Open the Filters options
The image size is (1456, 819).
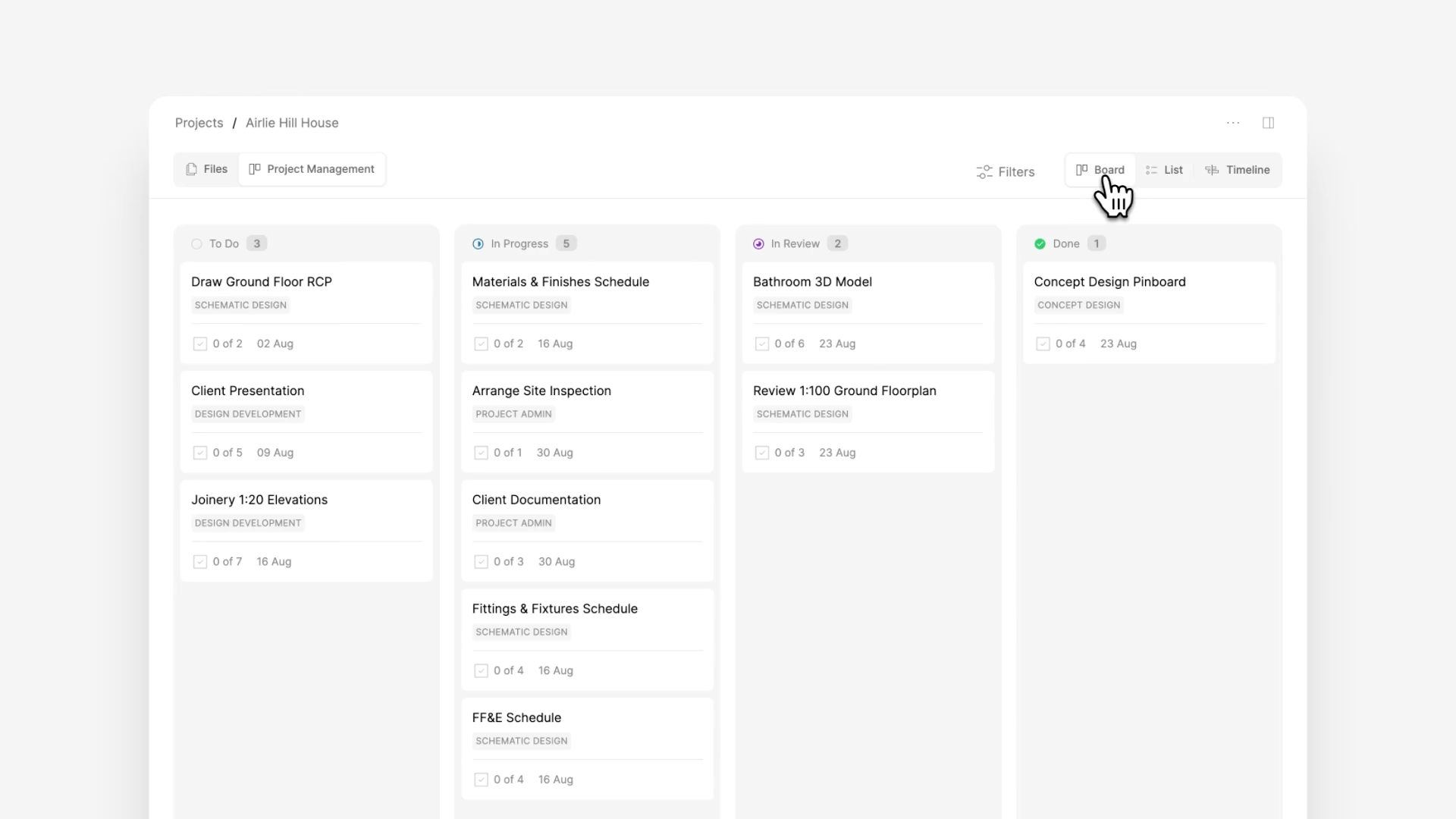1005,172
